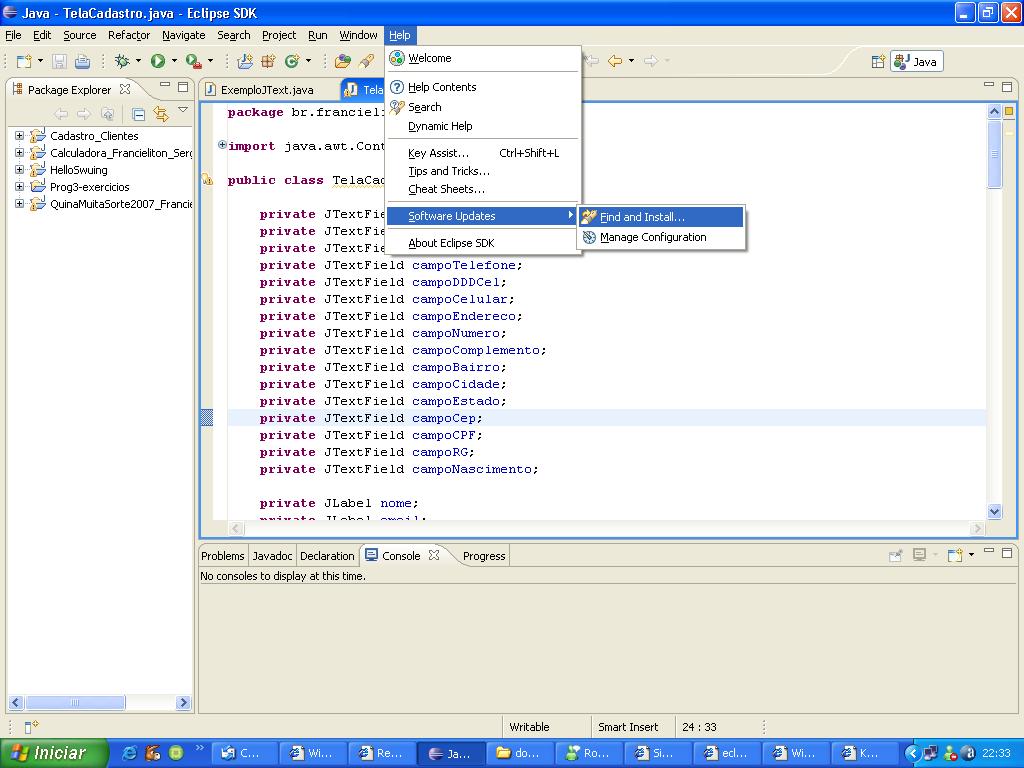
Task: Toggle Link with Editor in Package Explorer
Action: (161, 114)
